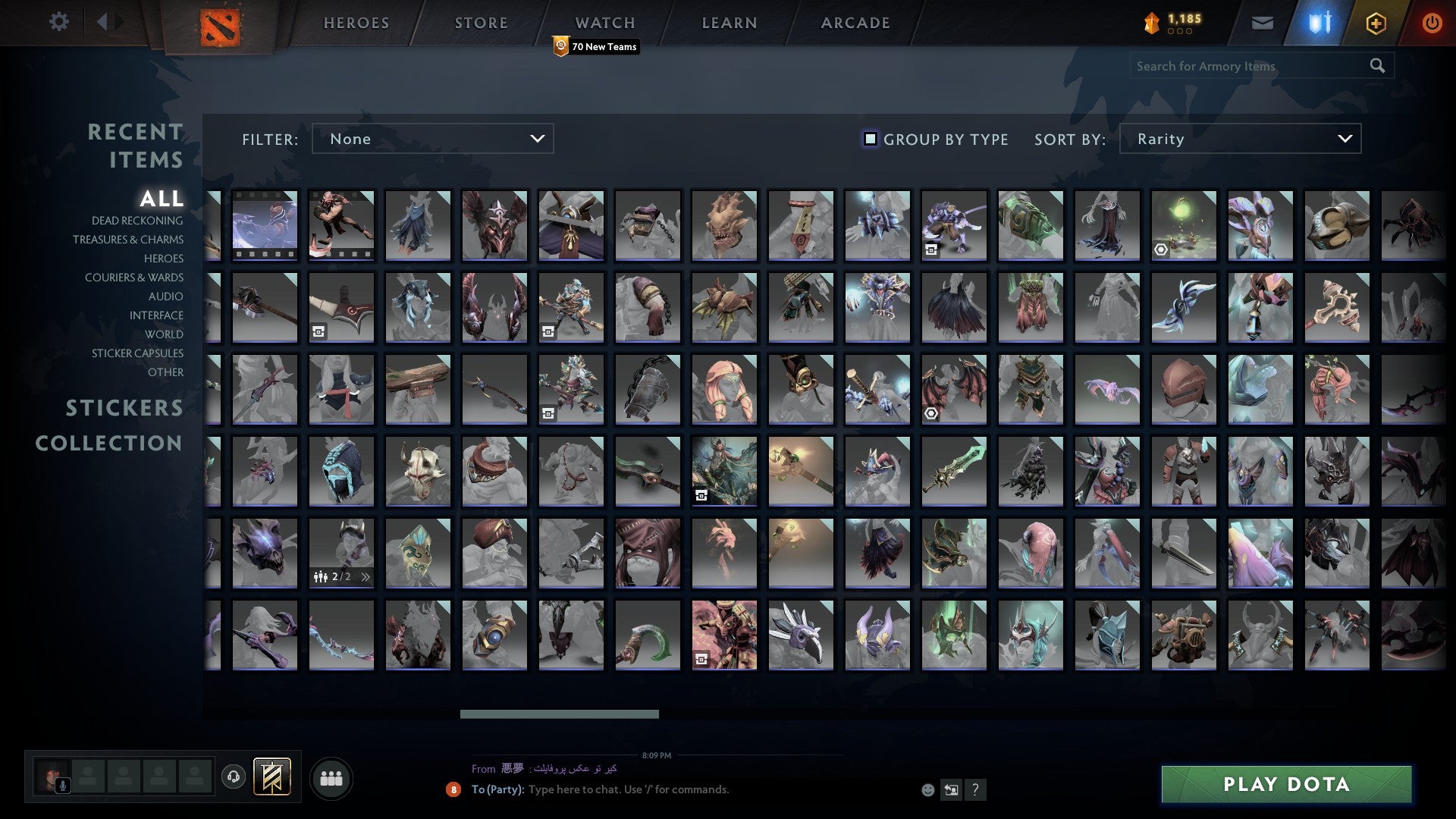1456x819 pixels.
Task: Toggle the Group By Type checkbox
Action: pos(869,138)
